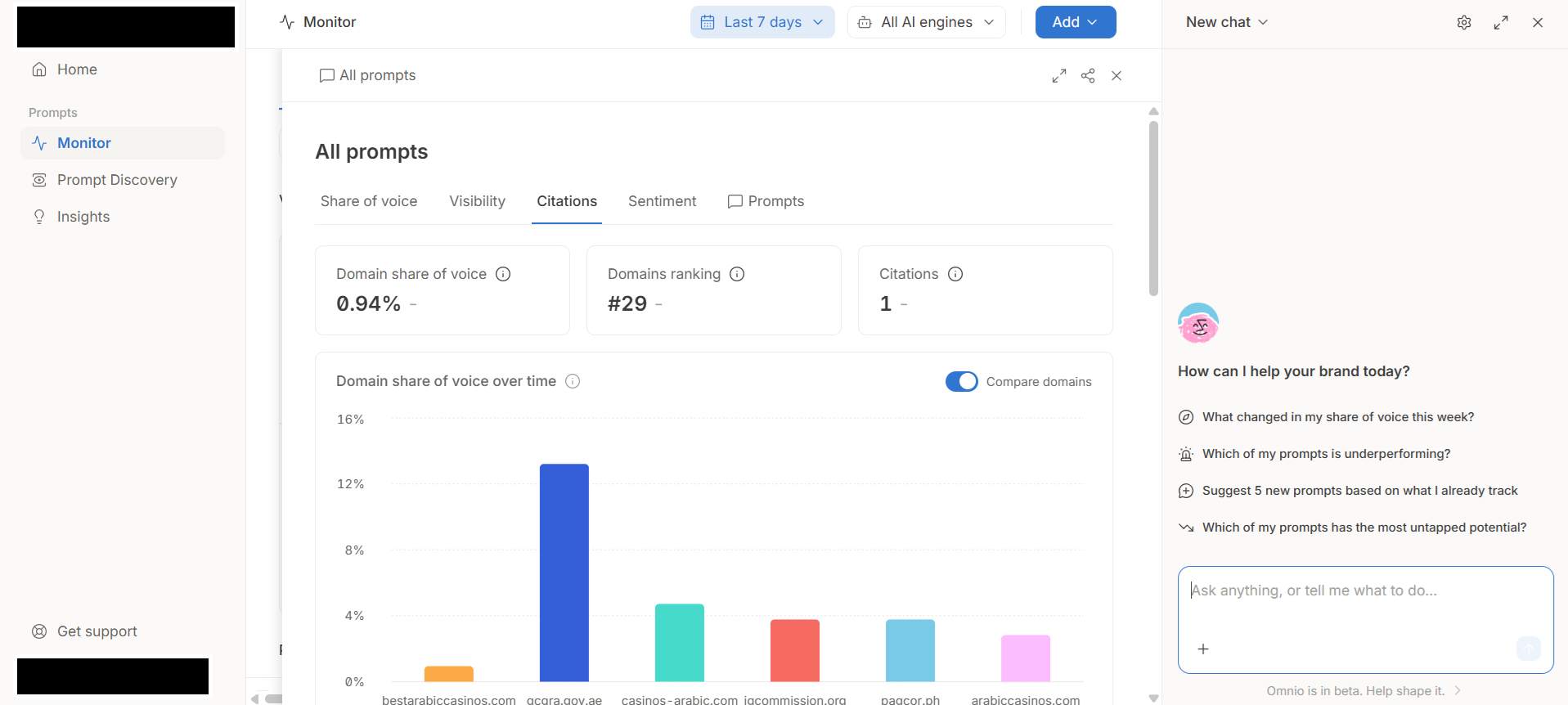Open the Last 7 days date range dropdown
This screenshot has height=705, width=1568.
762,22
